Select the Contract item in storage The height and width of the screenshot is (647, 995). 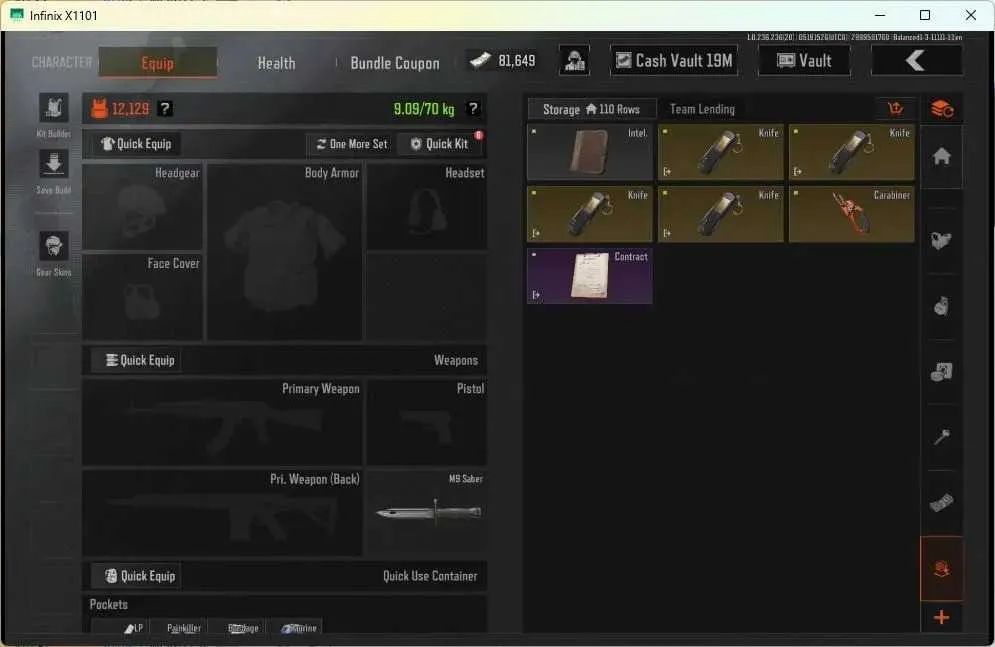point(590,275)
